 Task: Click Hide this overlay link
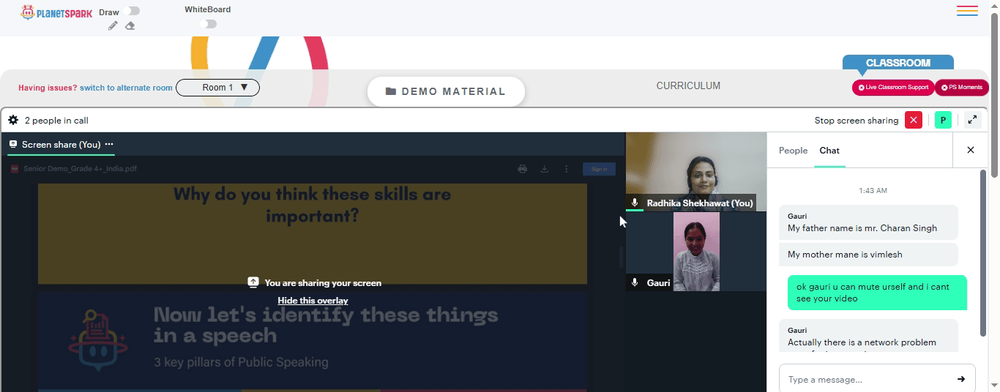pos(312,300)
